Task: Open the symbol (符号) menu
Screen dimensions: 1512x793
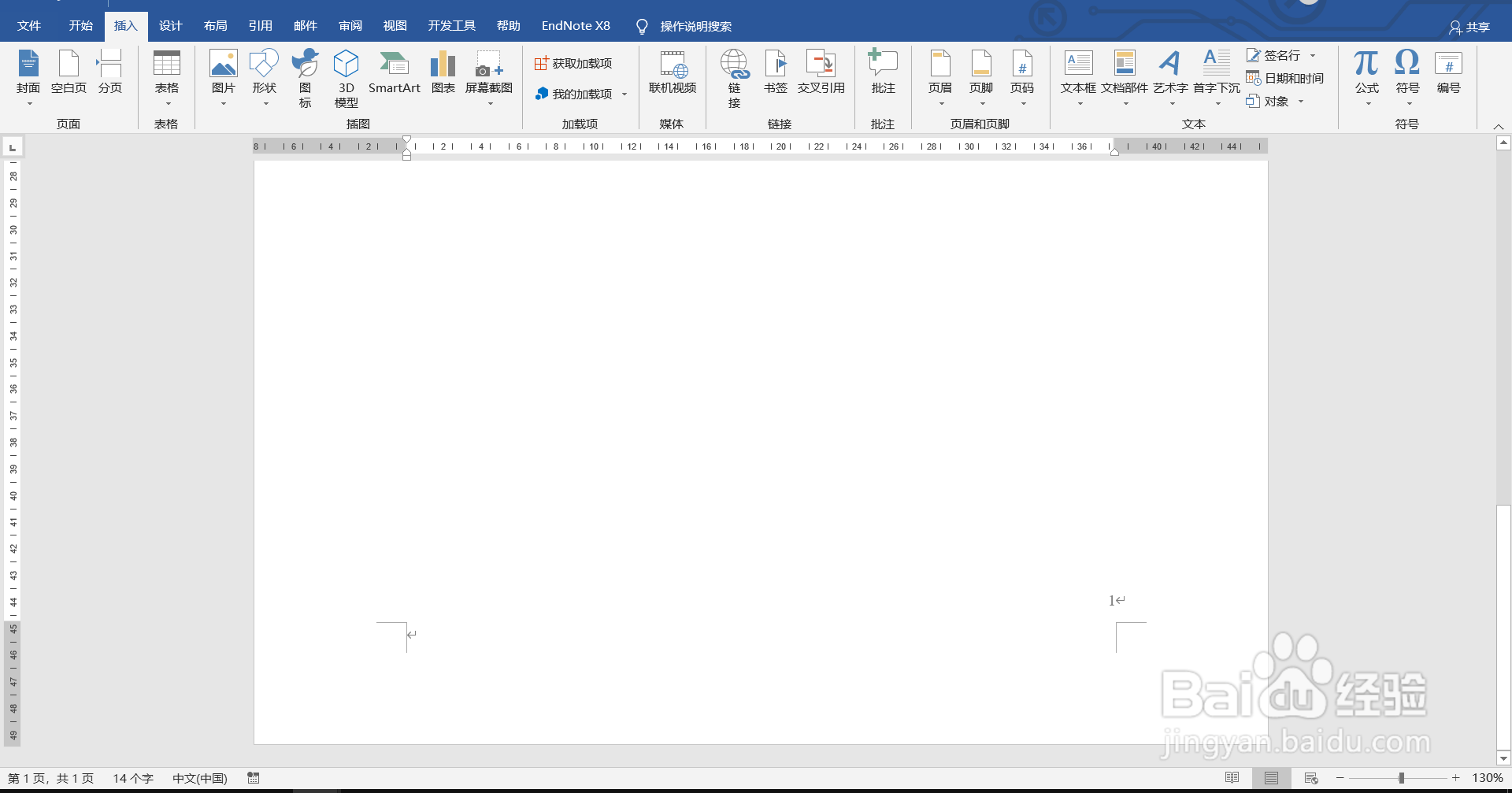Action: [1407, 77]
